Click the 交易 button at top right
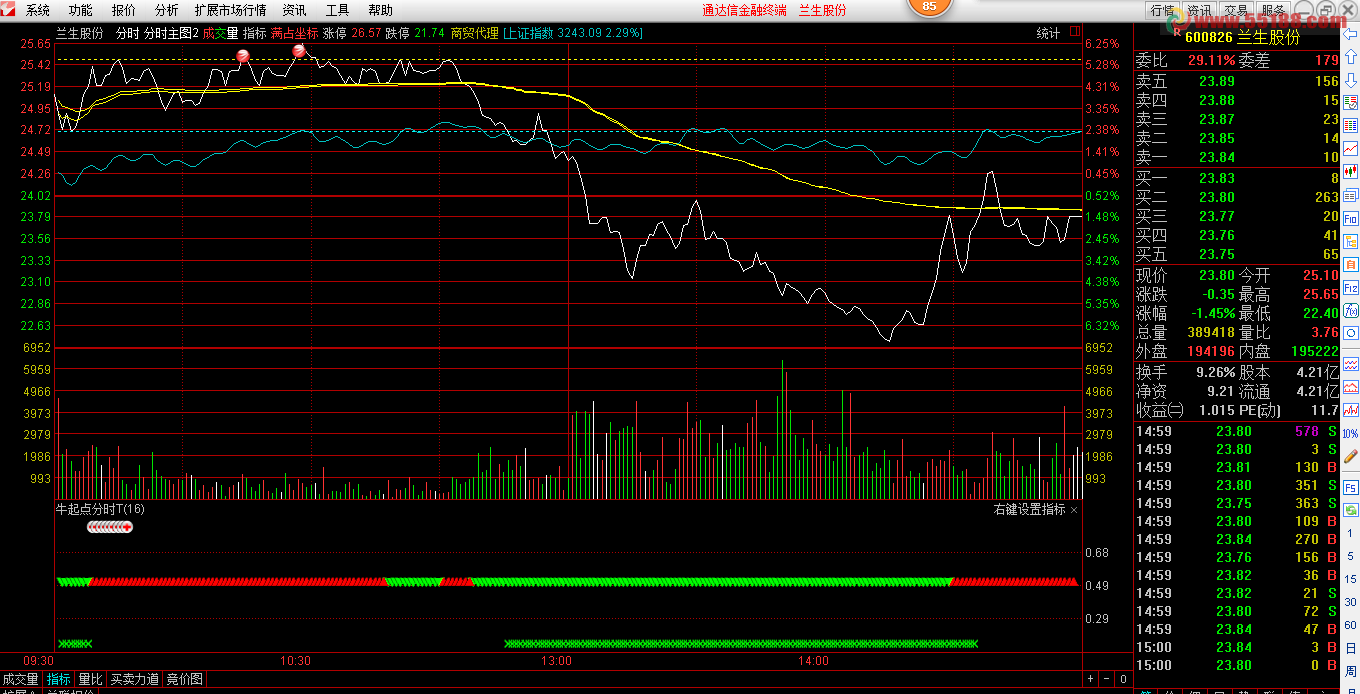Screen dimensions: 1360x694 click(x=1235, y=10)
